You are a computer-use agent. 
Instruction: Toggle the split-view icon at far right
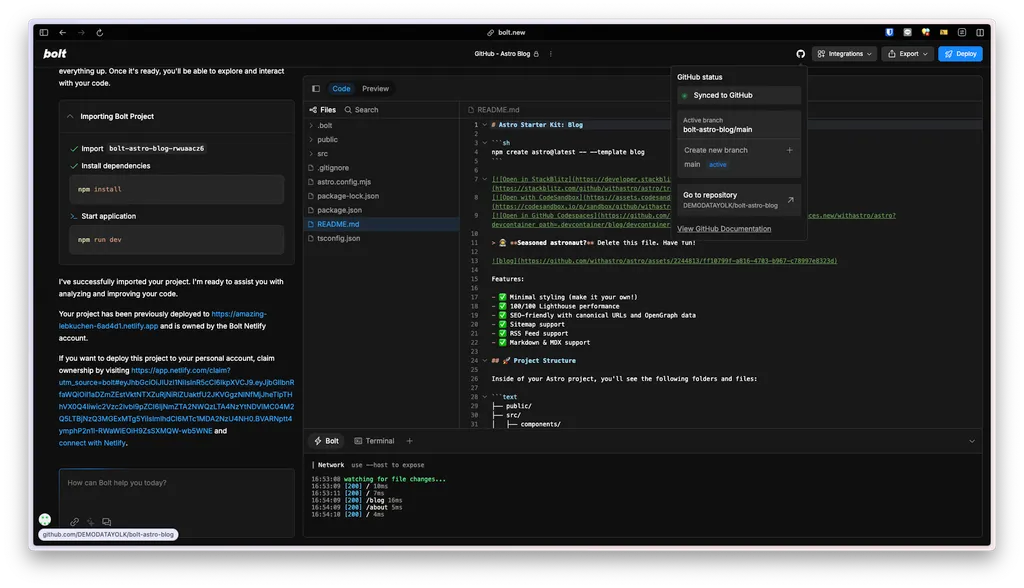click(980, 32)
